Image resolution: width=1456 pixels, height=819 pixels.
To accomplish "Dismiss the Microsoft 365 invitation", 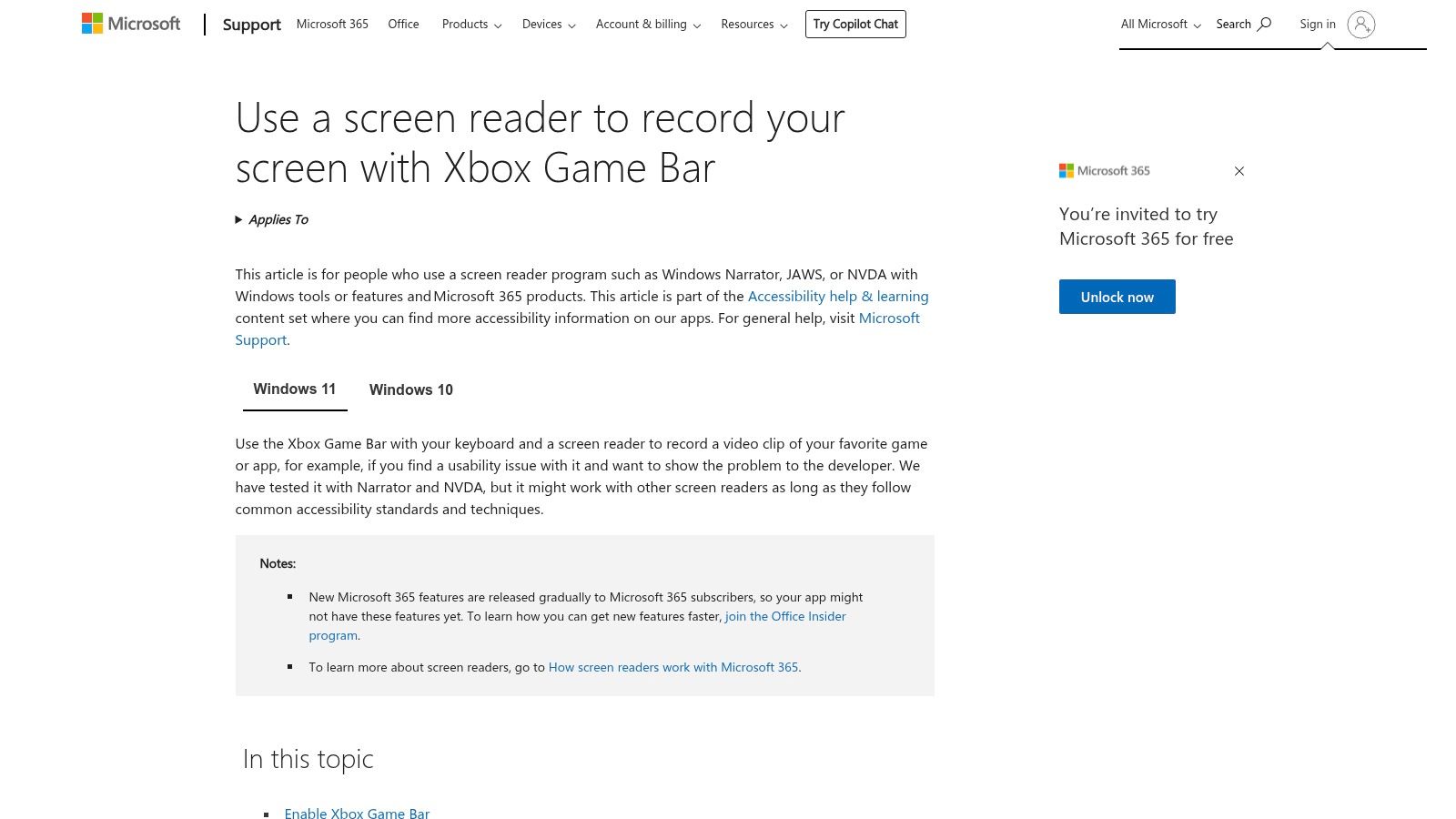I will [x=1239, y=171].
